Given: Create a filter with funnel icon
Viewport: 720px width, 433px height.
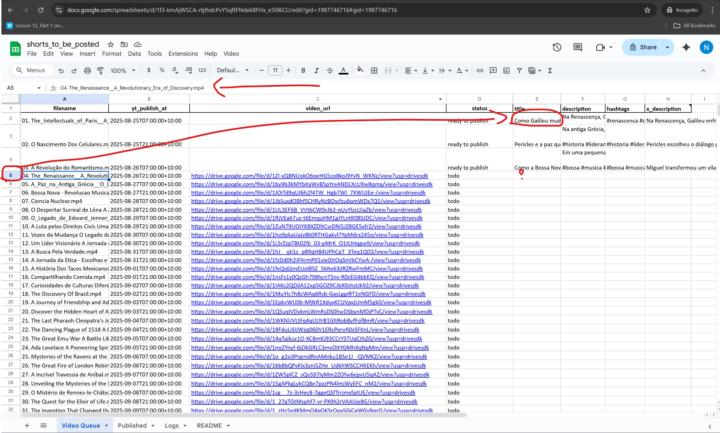Looking at the screenshot, I should point(519,71).
